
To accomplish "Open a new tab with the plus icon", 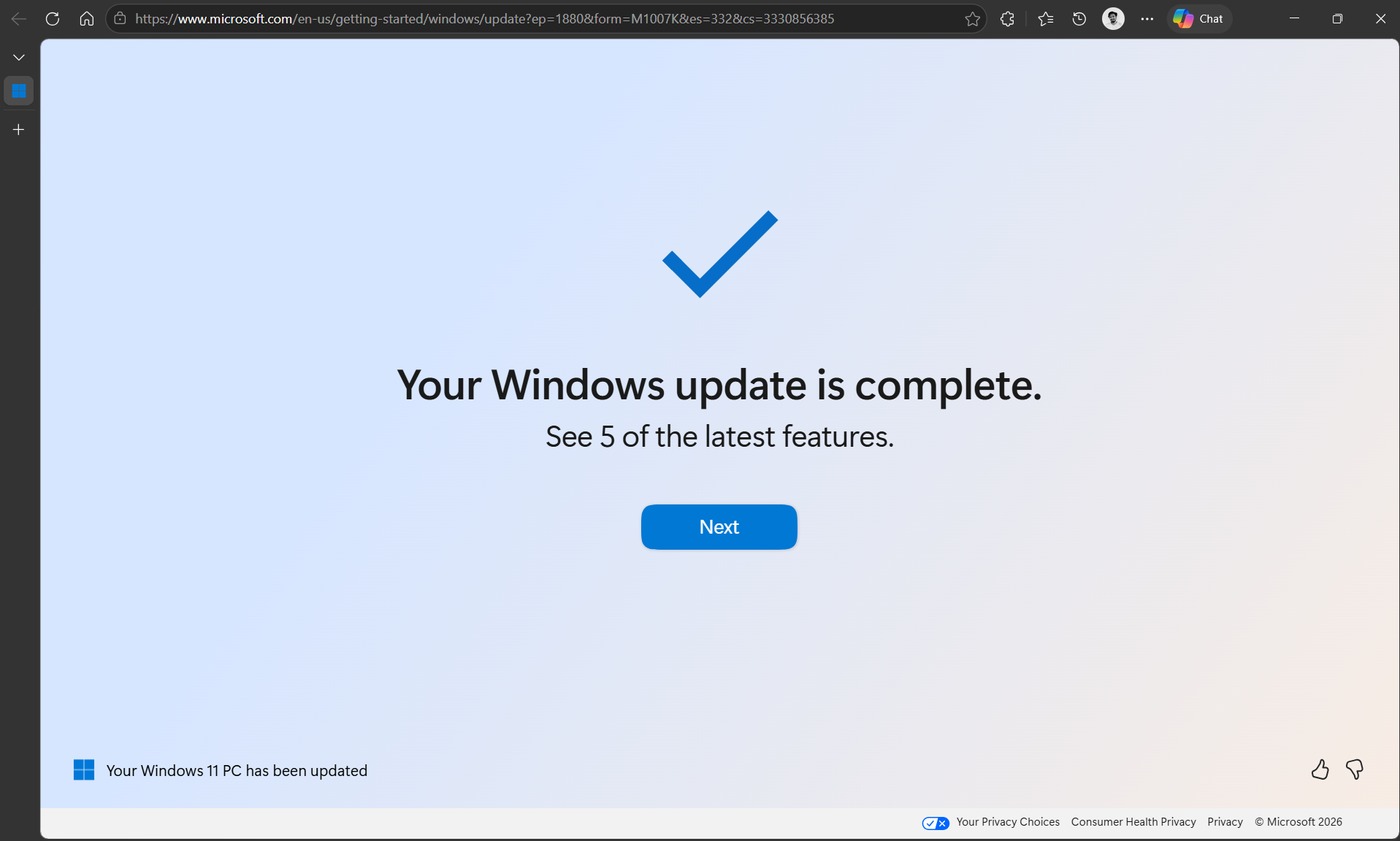I will tap(18, 129).
